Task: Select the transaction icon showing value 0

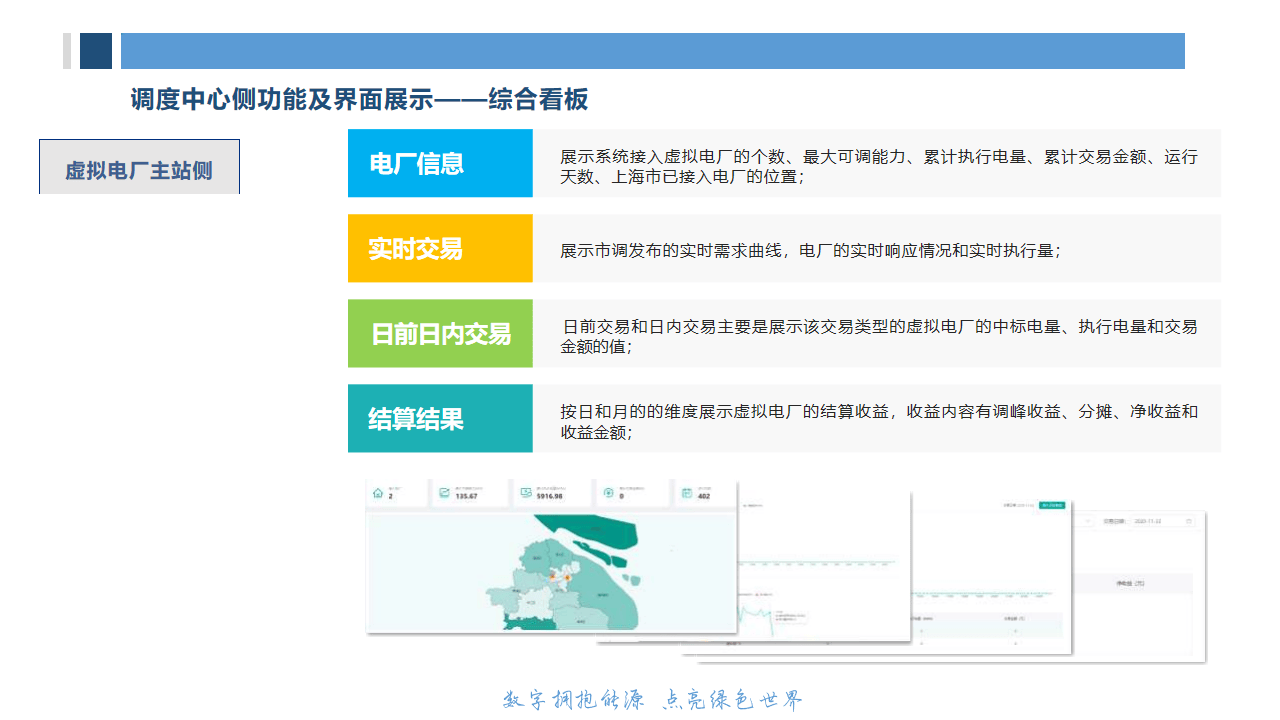Action: coord(608,492)
